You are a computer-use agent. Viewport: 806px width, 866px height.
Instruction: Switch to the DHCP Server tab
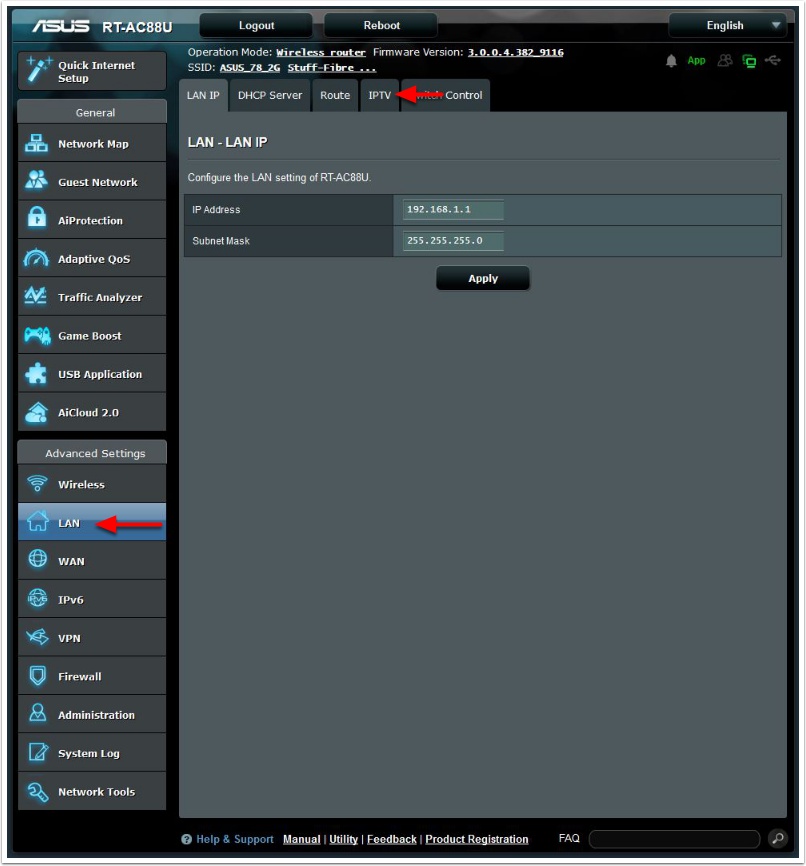pyautogui.click(x=270, y=96)
